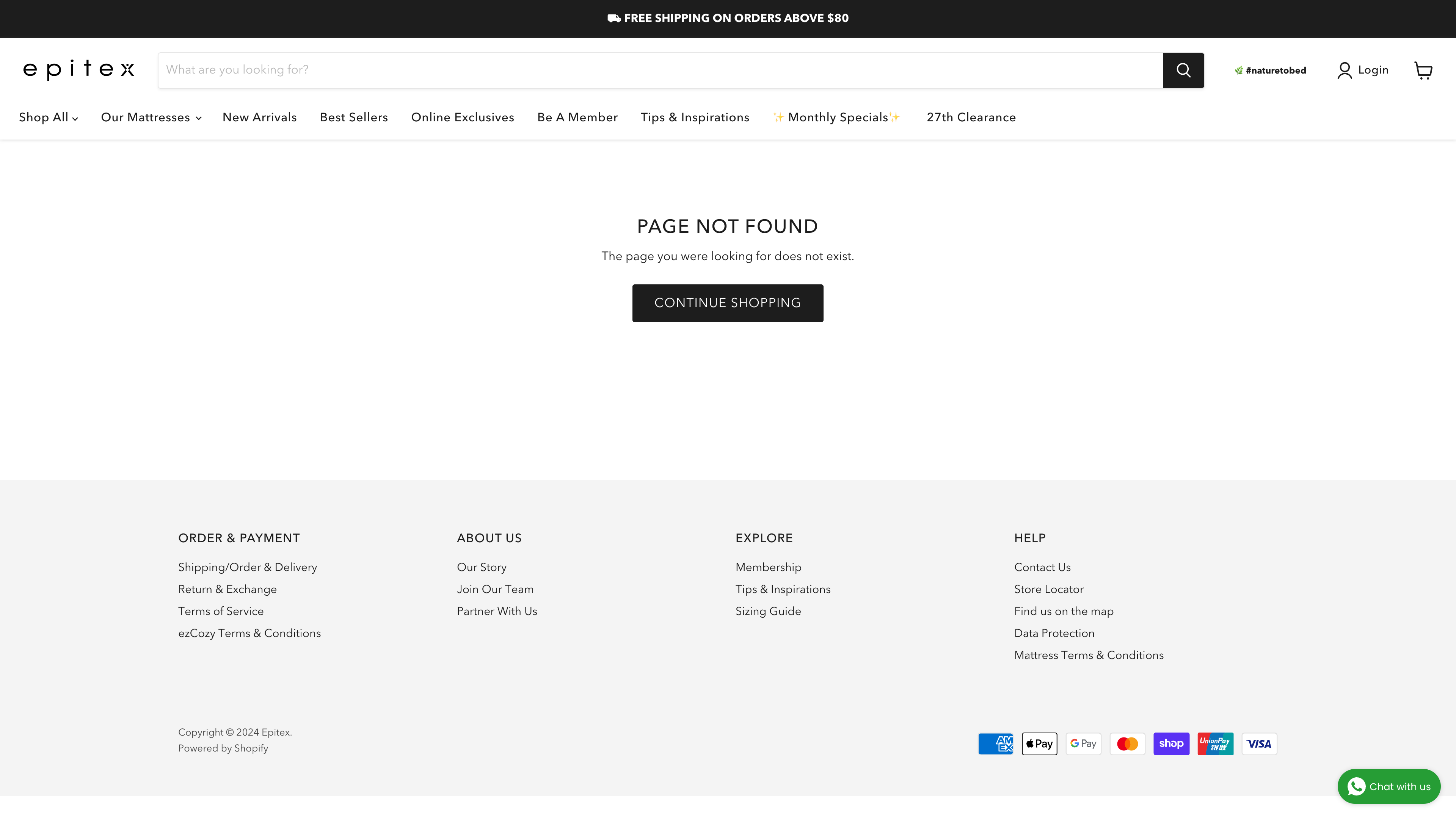Click the CONTINUE SHOPPING button
The image size is (1456, 819).
728,303
